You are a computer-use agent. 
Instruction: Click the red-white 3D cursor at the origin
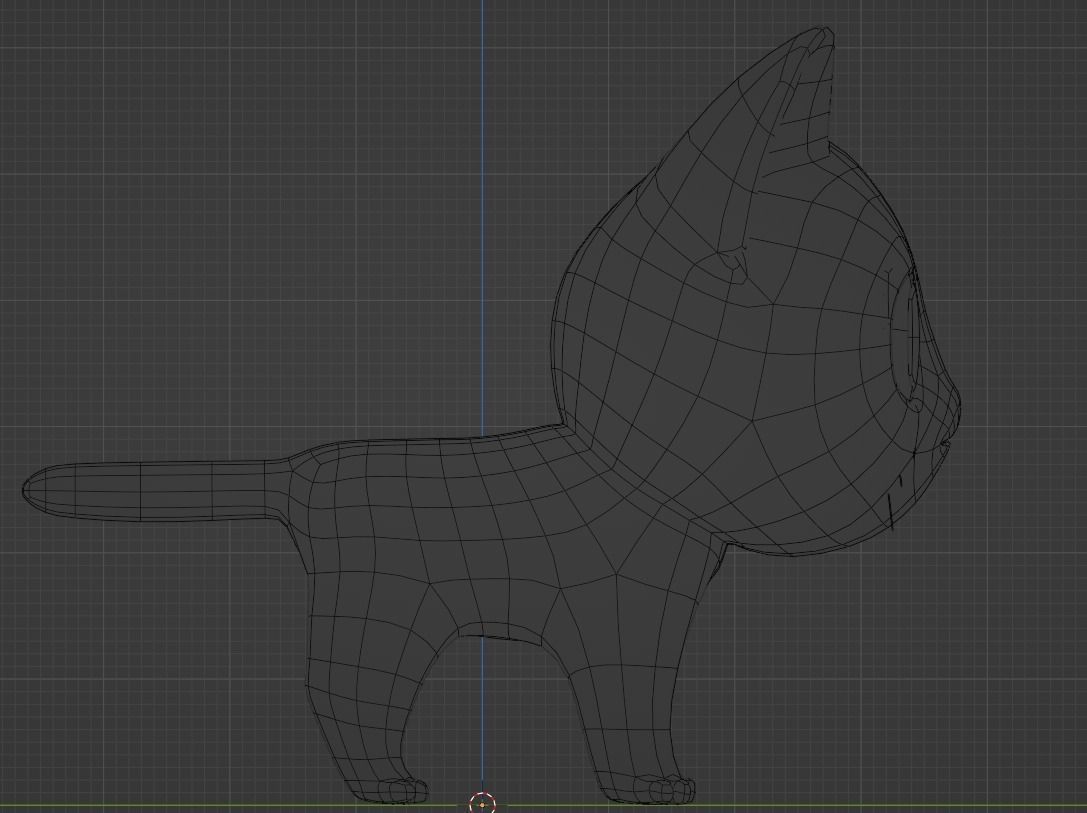(482, 804)
